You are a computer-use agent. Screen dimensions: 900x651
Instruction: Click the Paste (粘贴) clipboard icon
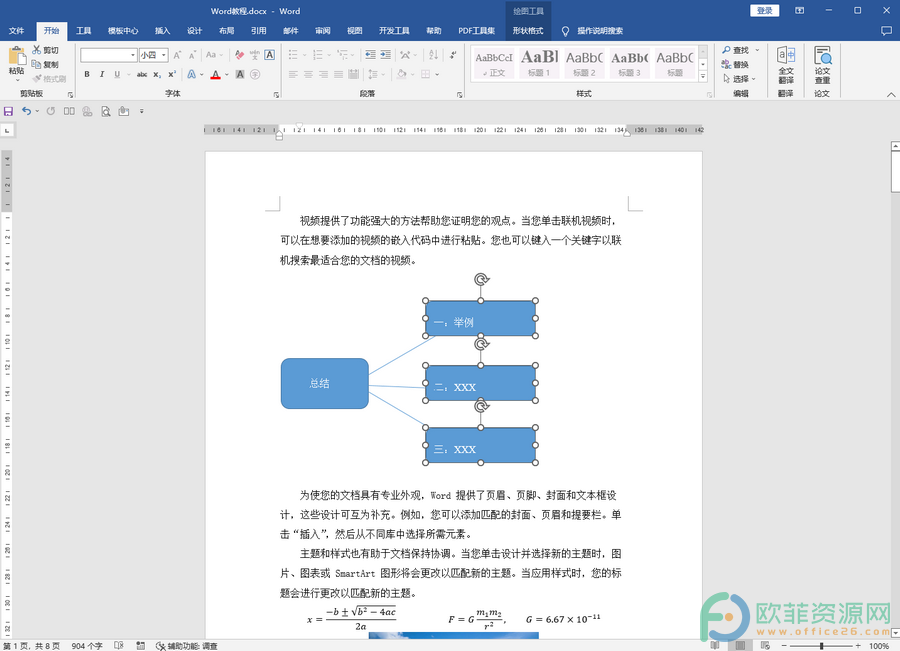point(17,57)
